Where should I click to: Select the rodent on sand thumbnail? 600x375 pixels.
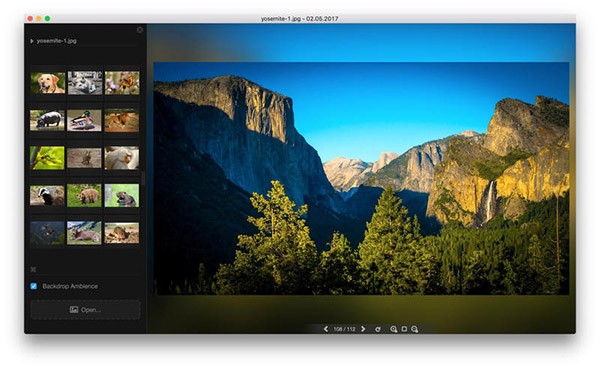point(122,233)
